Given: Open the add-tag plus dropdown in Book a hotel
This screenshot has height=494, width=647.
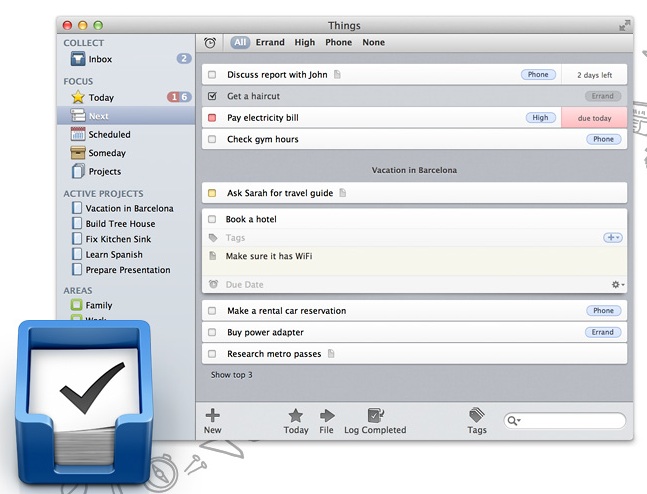Looking at the screenshot, I should click(x=613, y=237).
